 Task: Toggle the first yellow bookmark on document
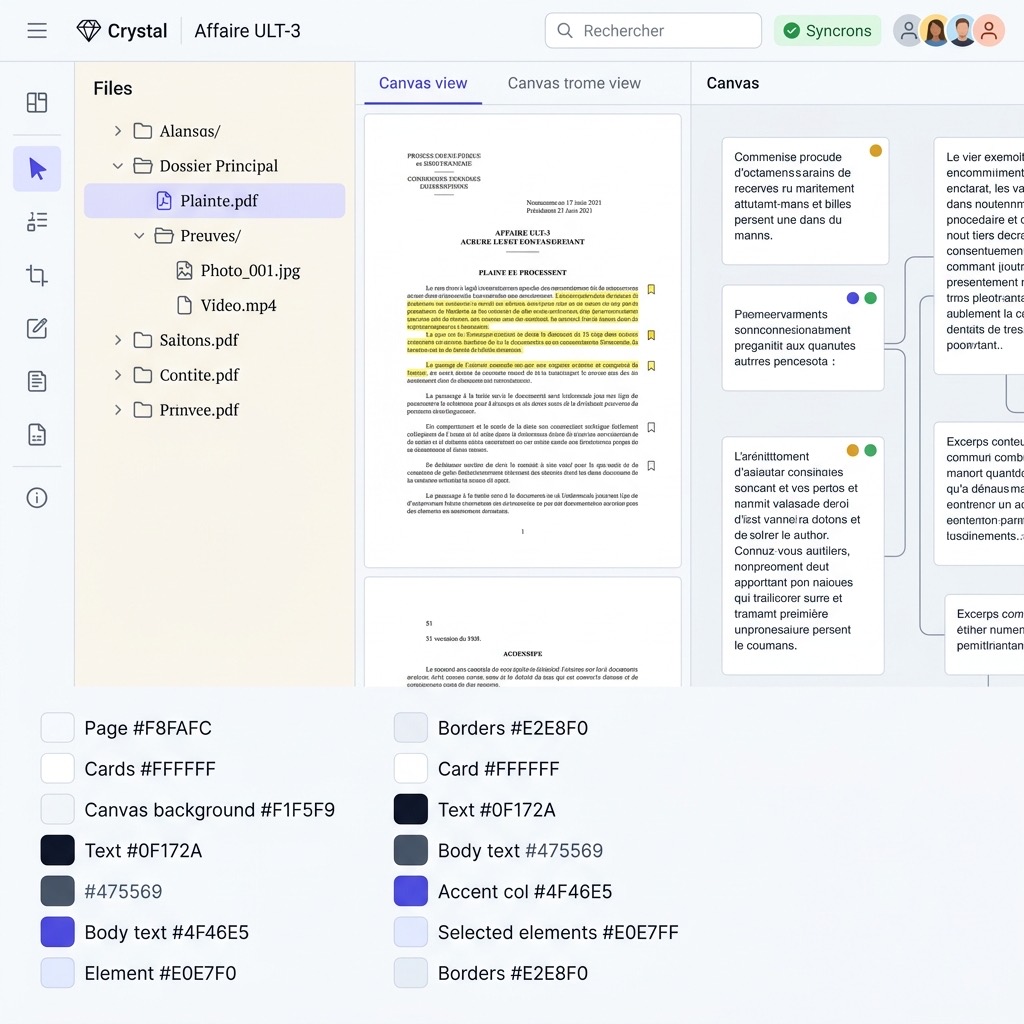tap(651, 290)
